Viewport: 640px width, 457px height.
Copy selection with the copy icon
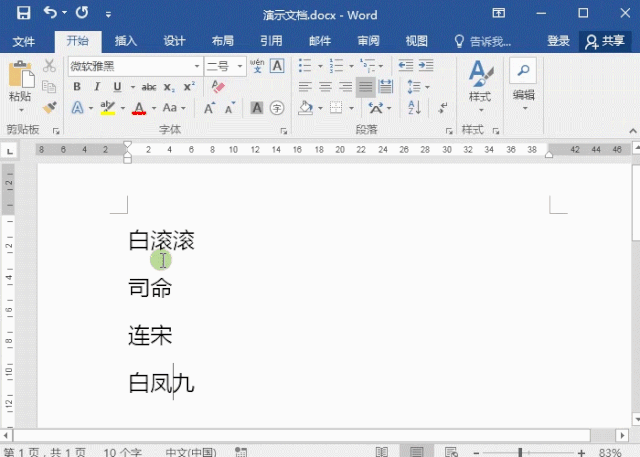49,87
